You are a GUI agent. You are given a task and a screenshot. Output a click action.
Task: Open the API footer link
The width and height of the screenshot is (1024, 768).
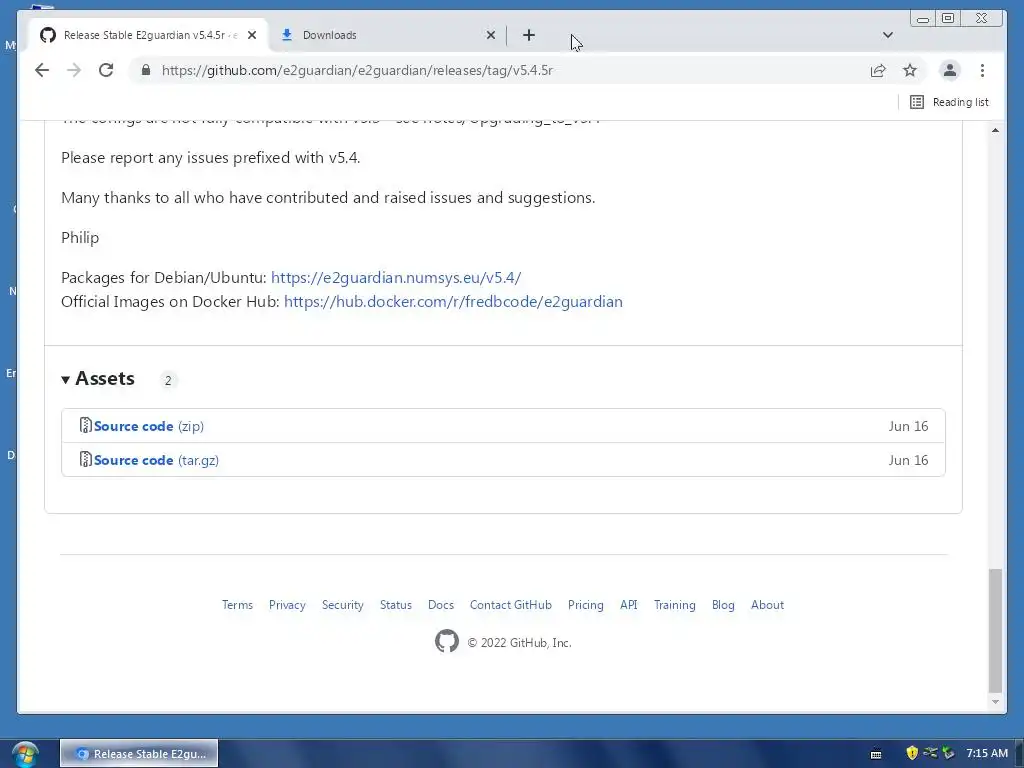click(629, 605)
